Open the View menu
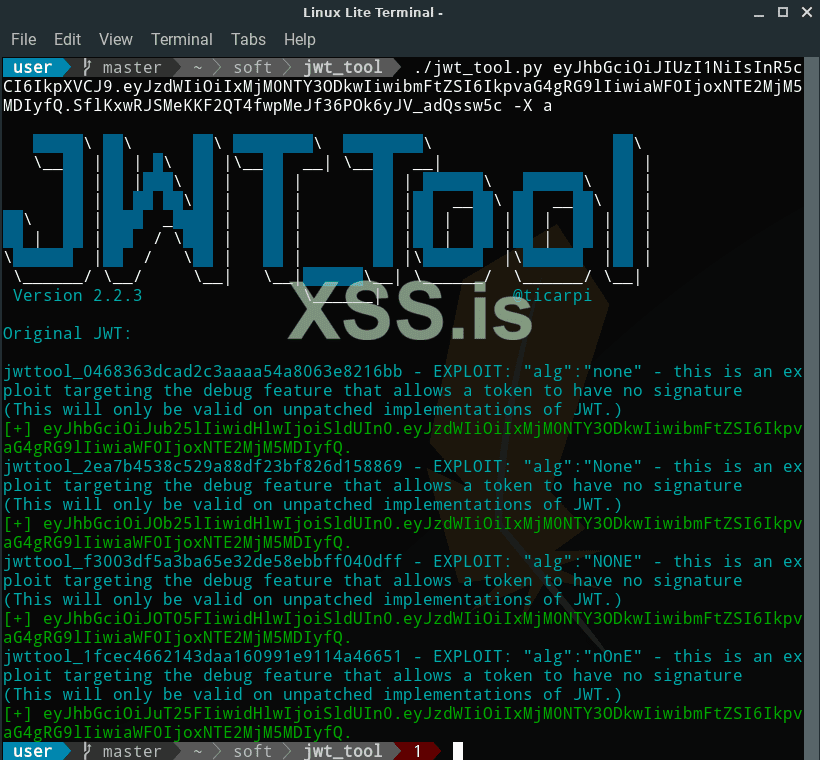Image resolution: width=820 pixels, height=760 pixels. [116, 39]
